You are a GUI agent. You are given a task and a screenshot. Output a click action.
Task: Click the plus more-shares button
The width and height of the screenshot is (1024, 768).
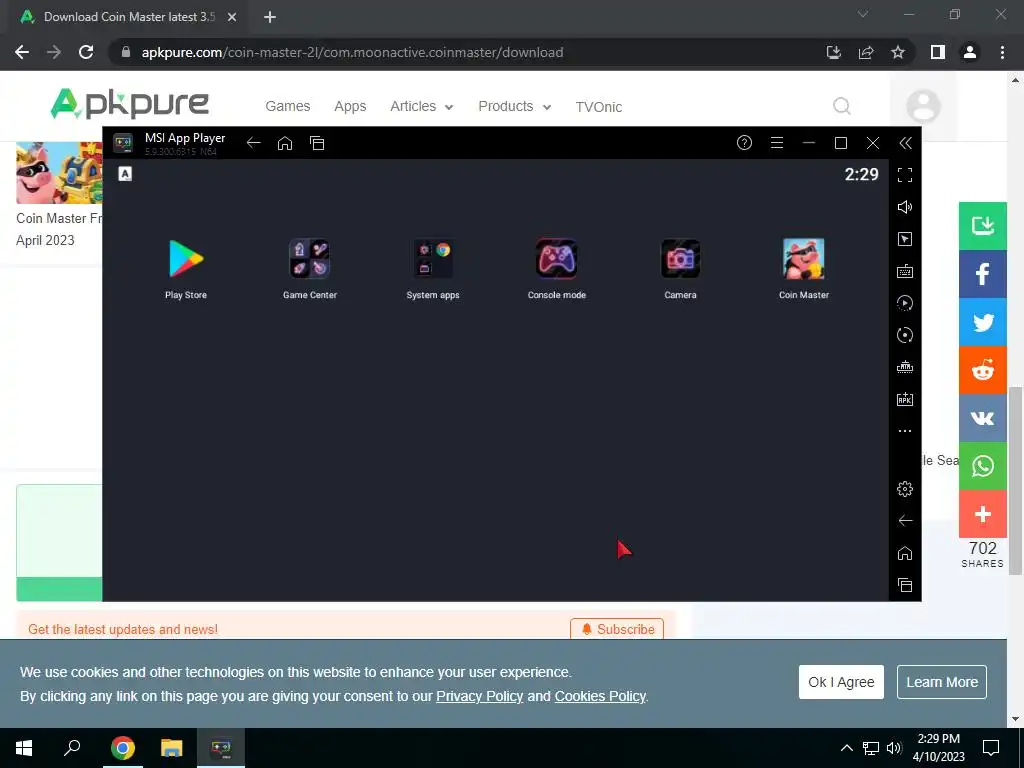pyautogui.click(x=983, y=515)
